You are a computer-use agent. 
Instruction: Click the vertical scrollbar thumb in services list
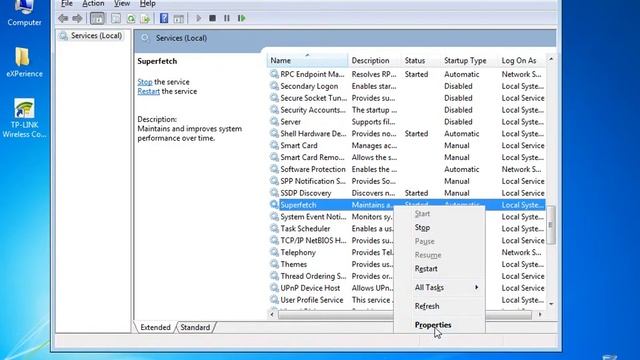[551, 225]
